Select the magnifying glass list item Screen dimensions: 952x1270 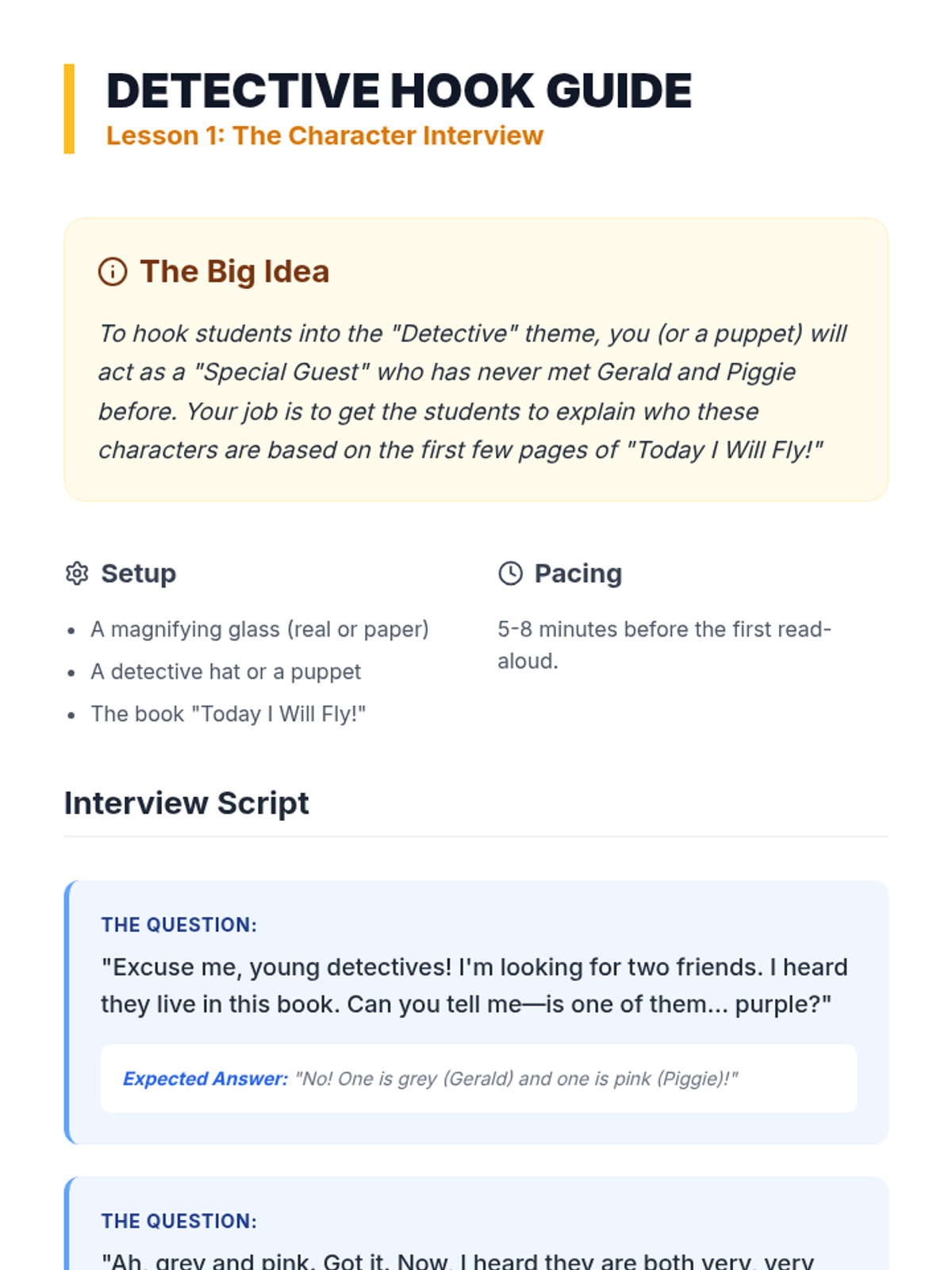coord(259,629)
